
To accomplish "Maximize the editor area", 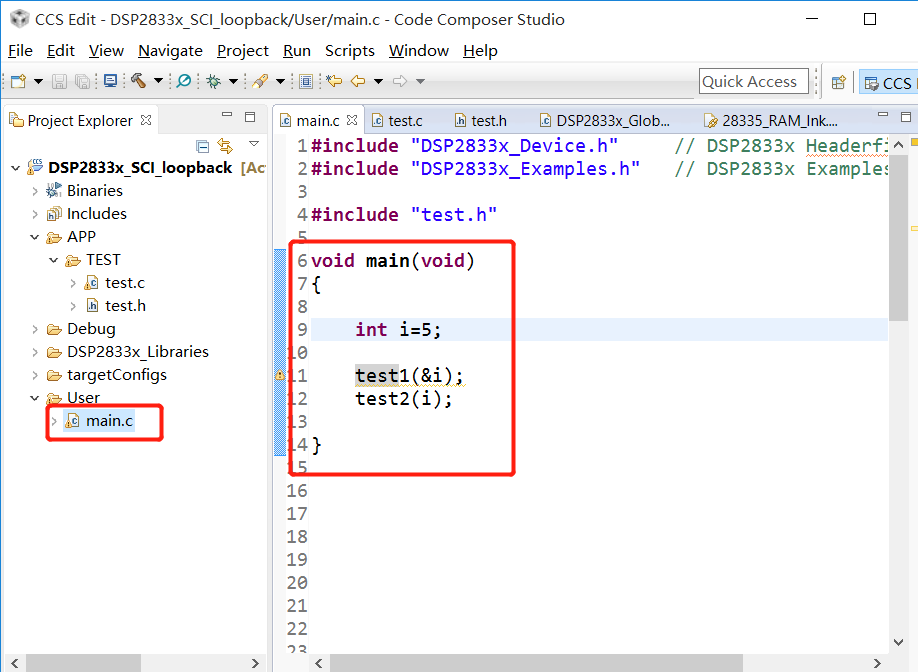I will point(906,117).
